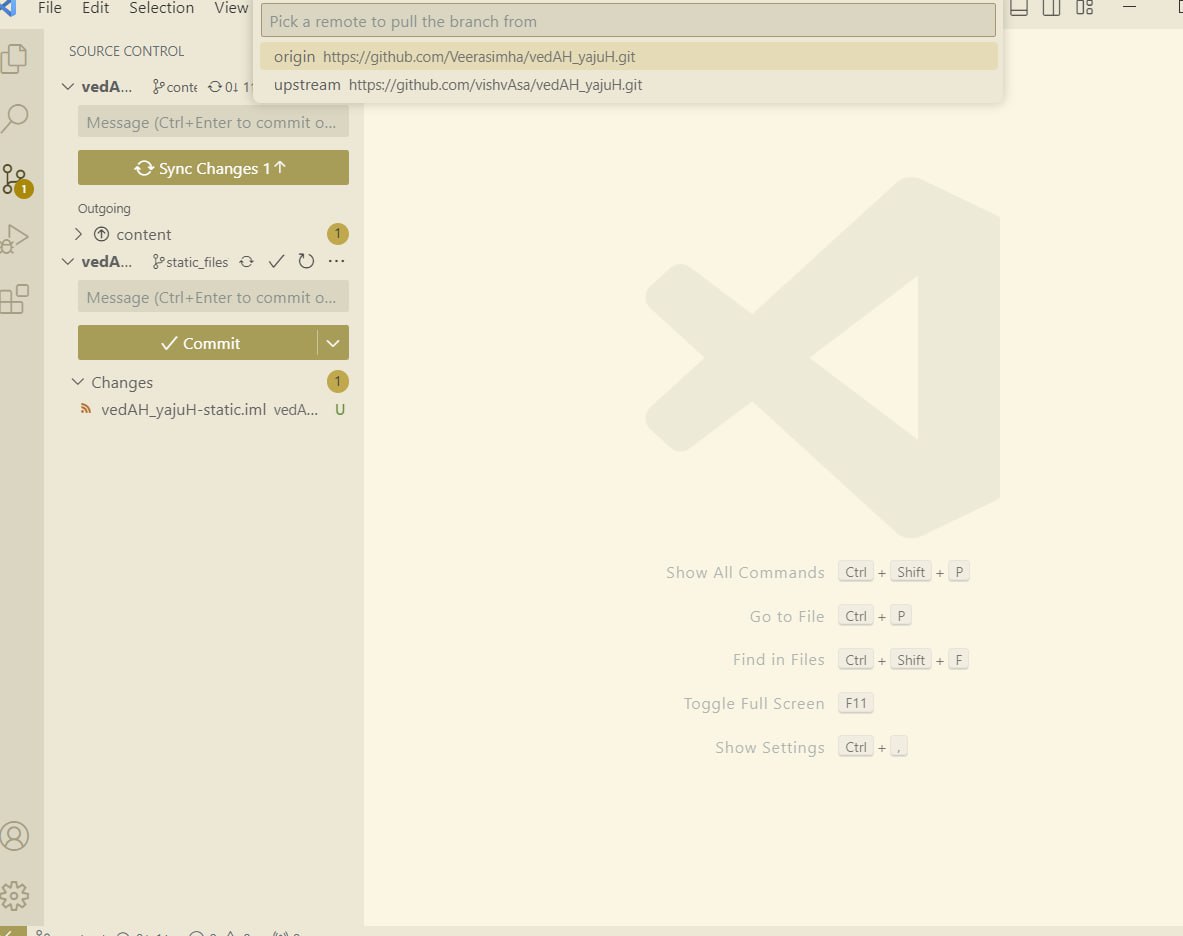
Task: Click the first repo sync status 0↓ 1↑
Action: pos(230,87)
